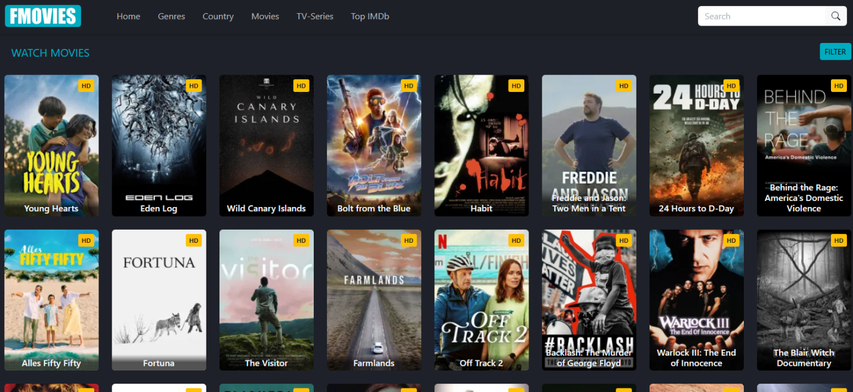
Task: Click the HD badge on The Blair Witch Documentary
Action: click(x=839, y=240)
